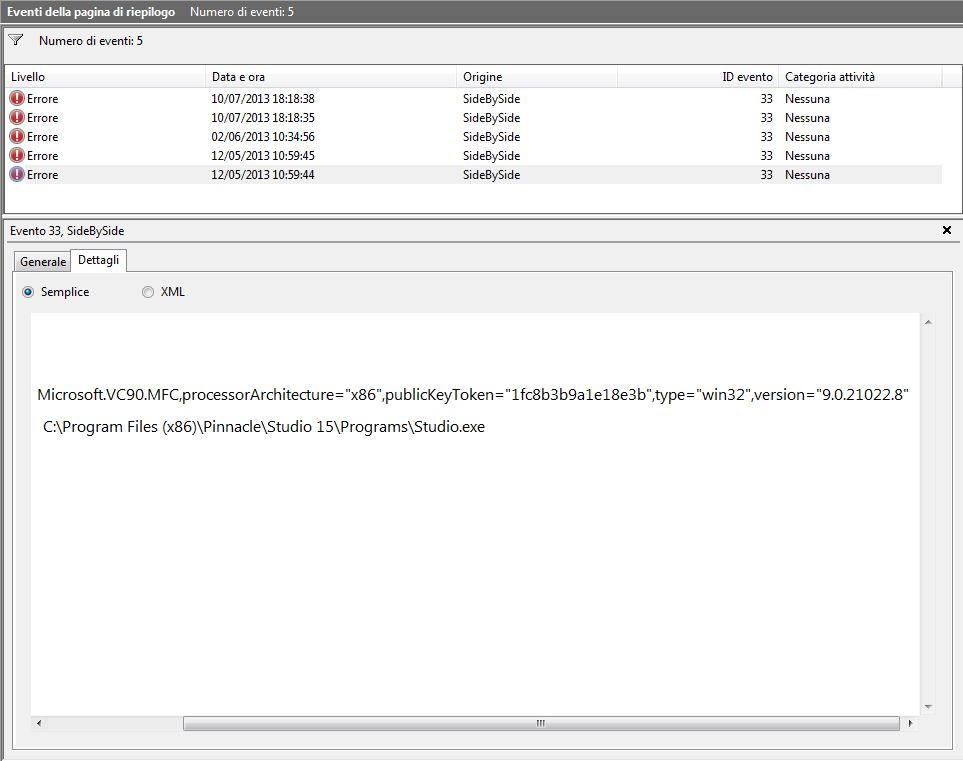Click 'Eventi della pagina di riepilogo' title
The width and height of the screenshot is (963, 761).
[x=91, y=12]
